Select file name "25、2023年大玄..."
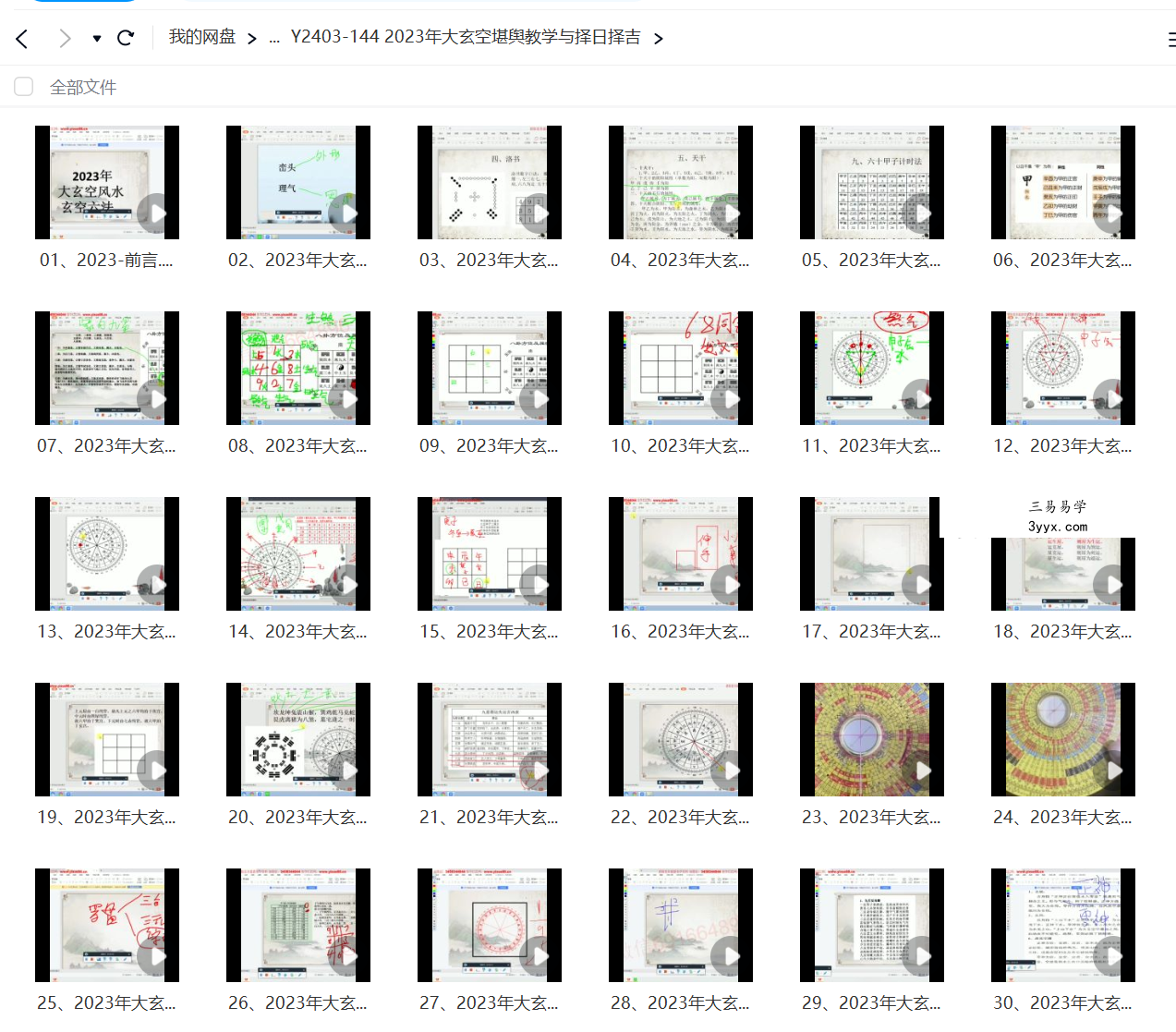The width and height of the screenshot is (1176, 1032). (106, 1003)
